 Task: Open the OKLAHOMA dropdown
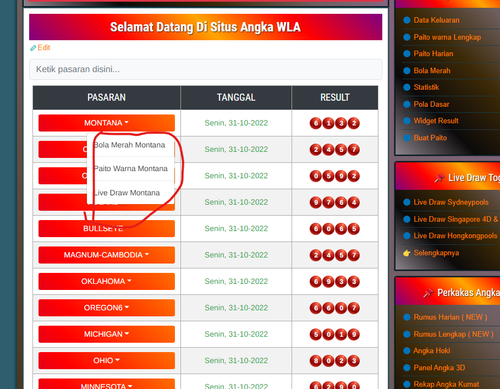coord(106,281)
